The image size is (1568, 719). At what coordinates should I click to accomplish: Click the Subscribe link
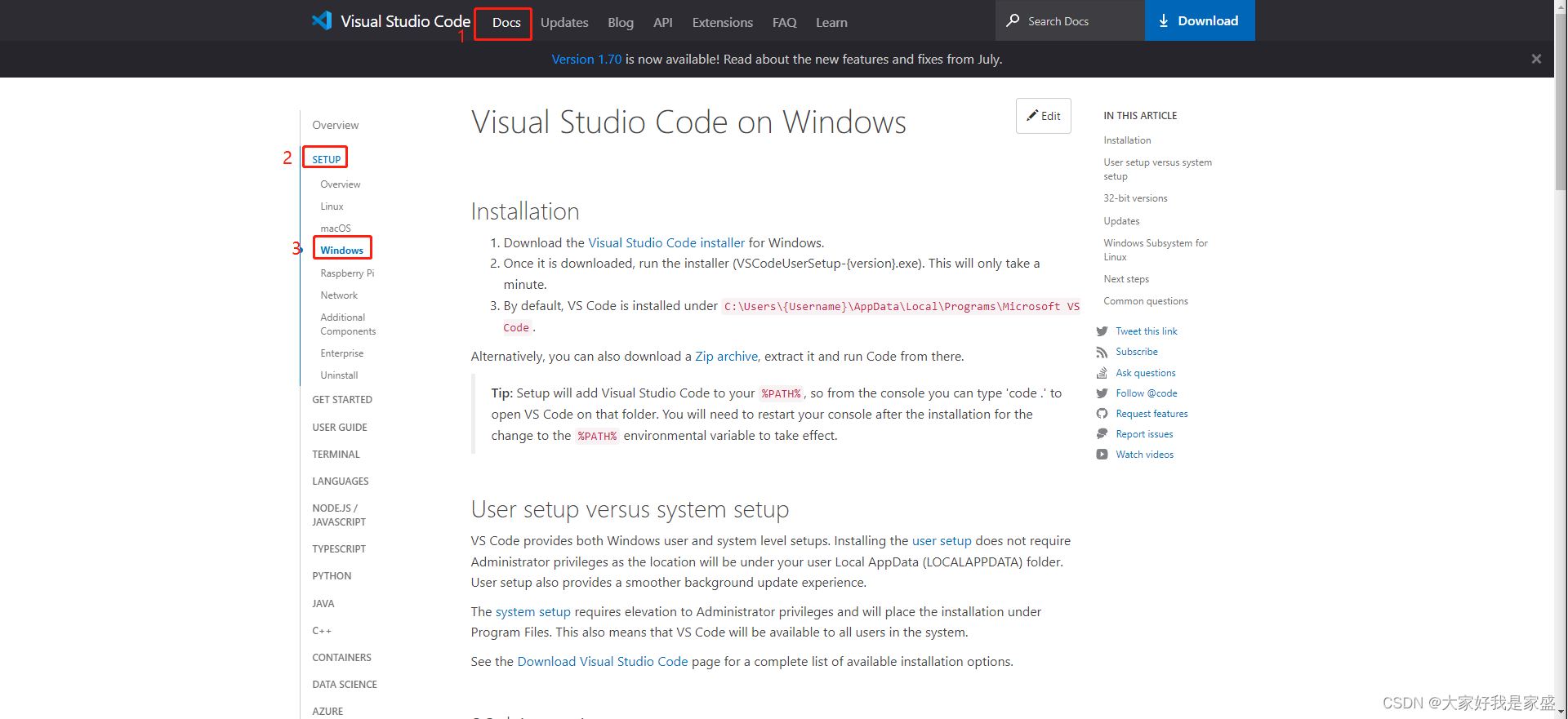(1137, 352)
